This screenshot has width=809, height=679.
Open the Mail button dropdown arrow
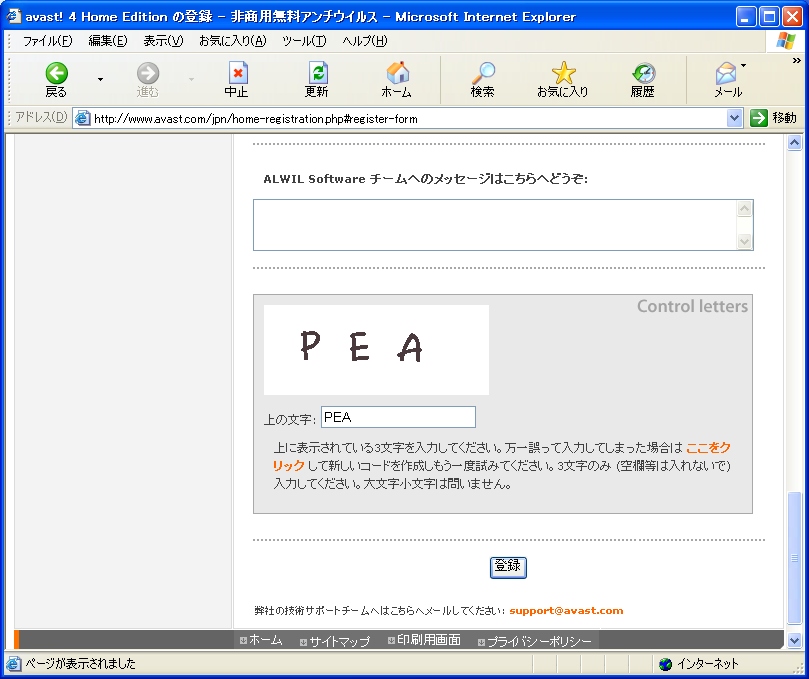[743, 66]
